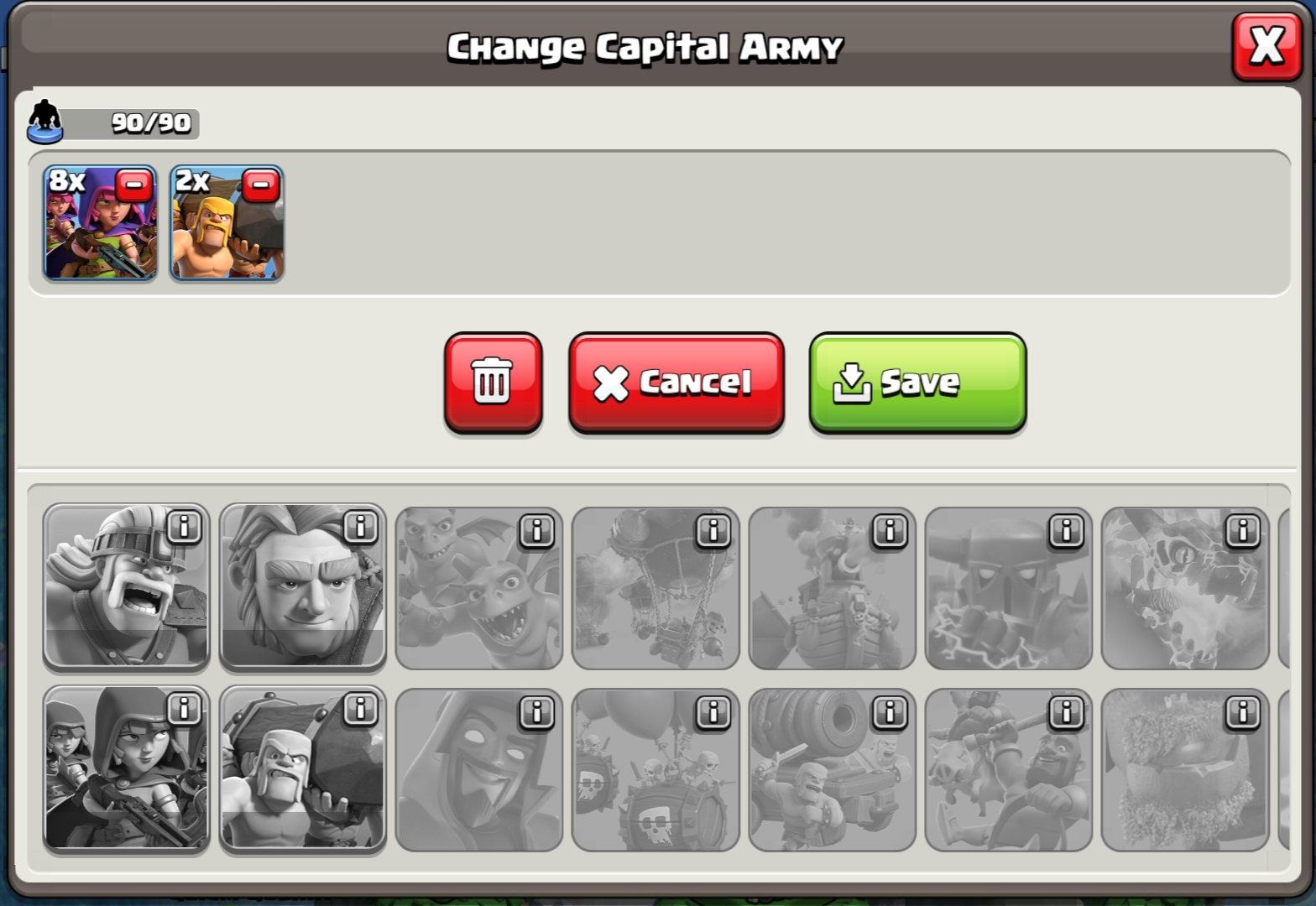
Task: Close the Change Capital Army window
Action: click(1266, 45)
